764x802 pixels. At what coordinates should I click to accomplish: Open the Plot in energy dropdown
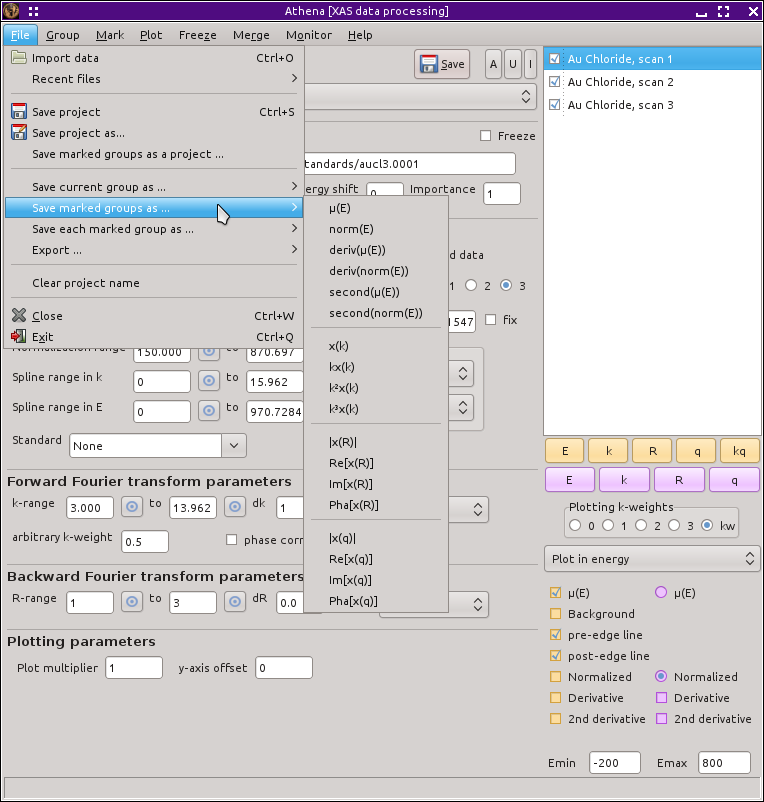(652, 559)
